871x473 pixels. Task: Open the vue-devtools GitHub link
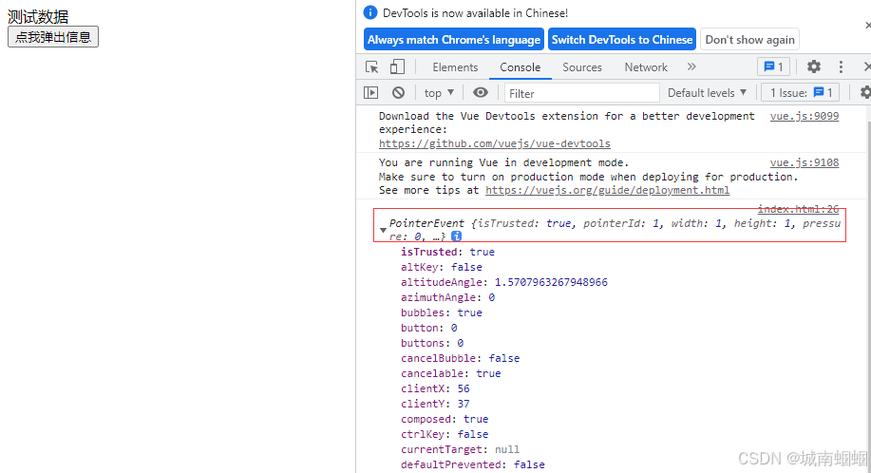tap(494, 144)
